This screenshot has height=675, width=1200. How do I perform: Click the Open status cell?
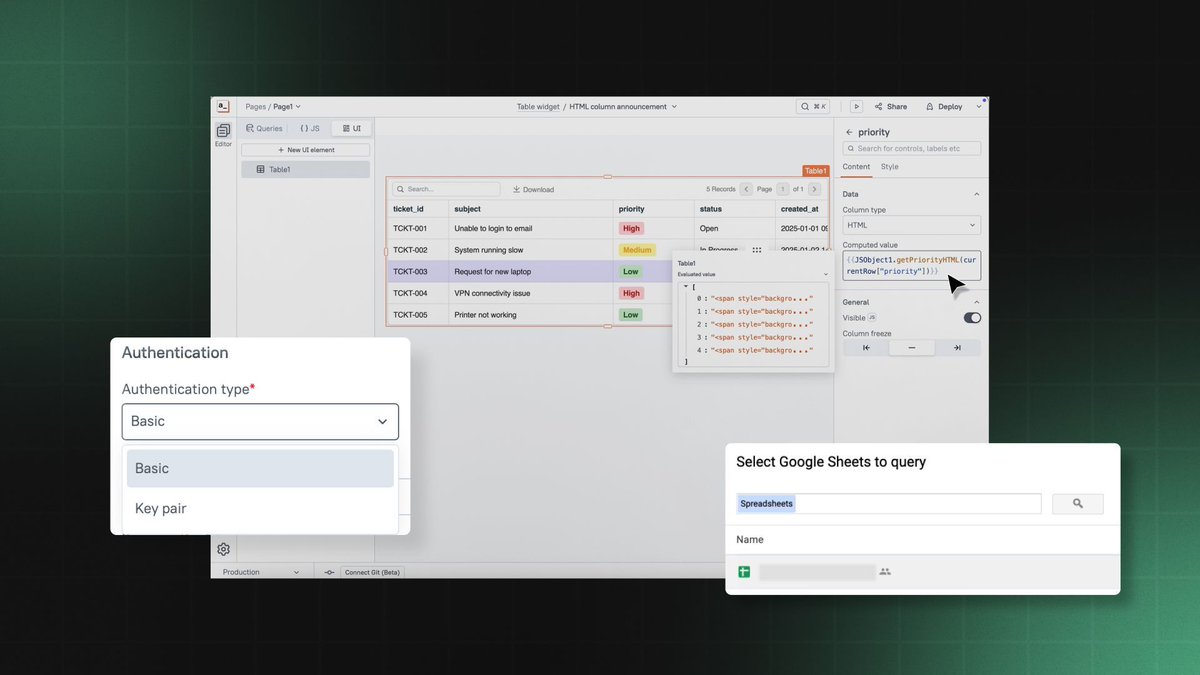[x=735, y=228]
